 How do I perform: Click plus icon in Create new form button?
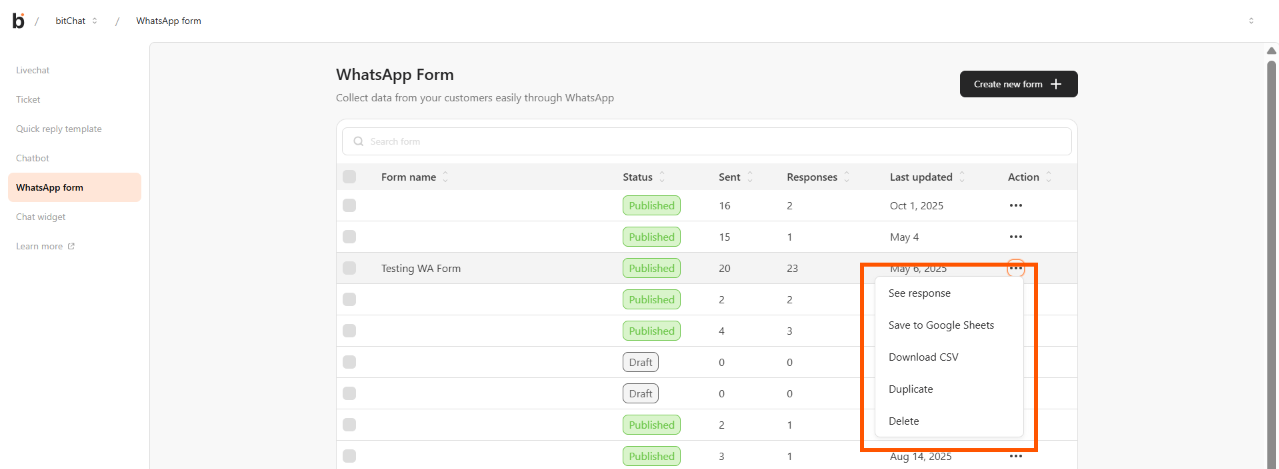point(1056,84)
